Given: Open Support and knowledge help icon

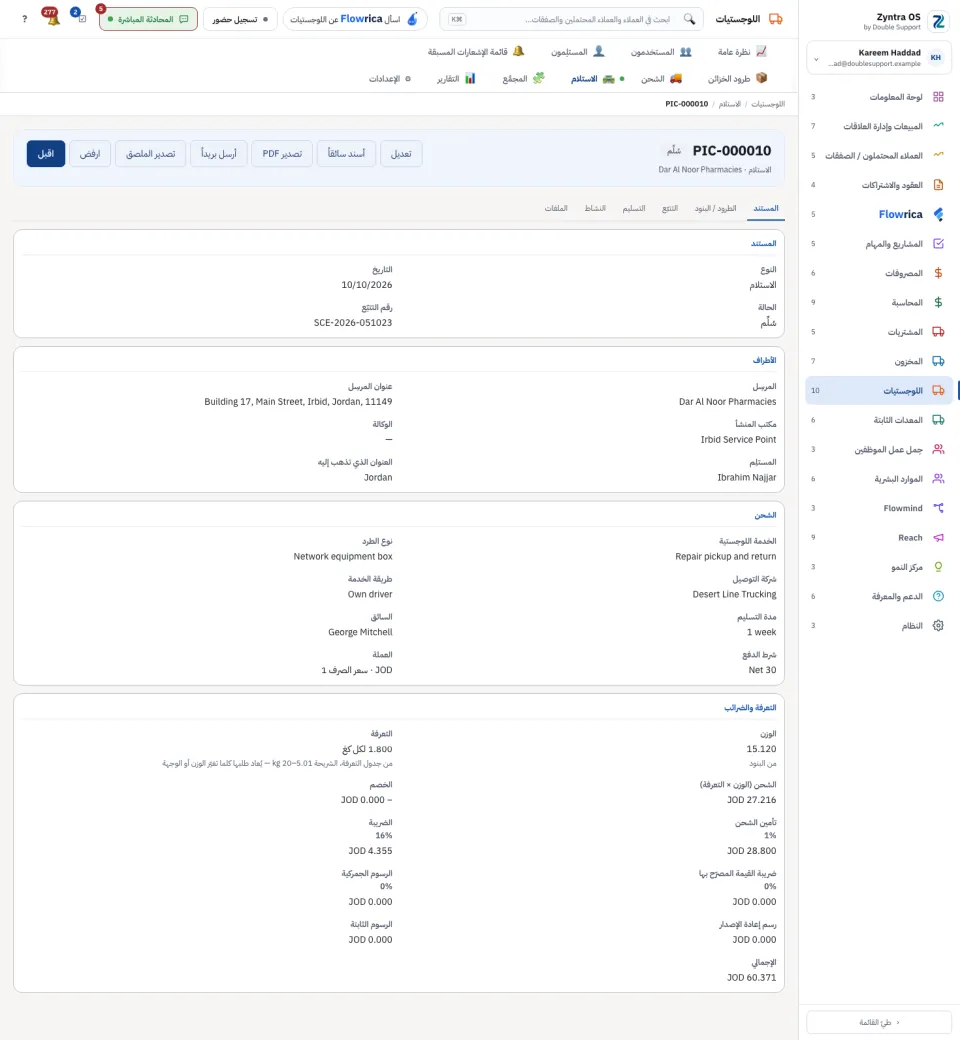Looking at the screenshot, I should (x=938, y=596).
